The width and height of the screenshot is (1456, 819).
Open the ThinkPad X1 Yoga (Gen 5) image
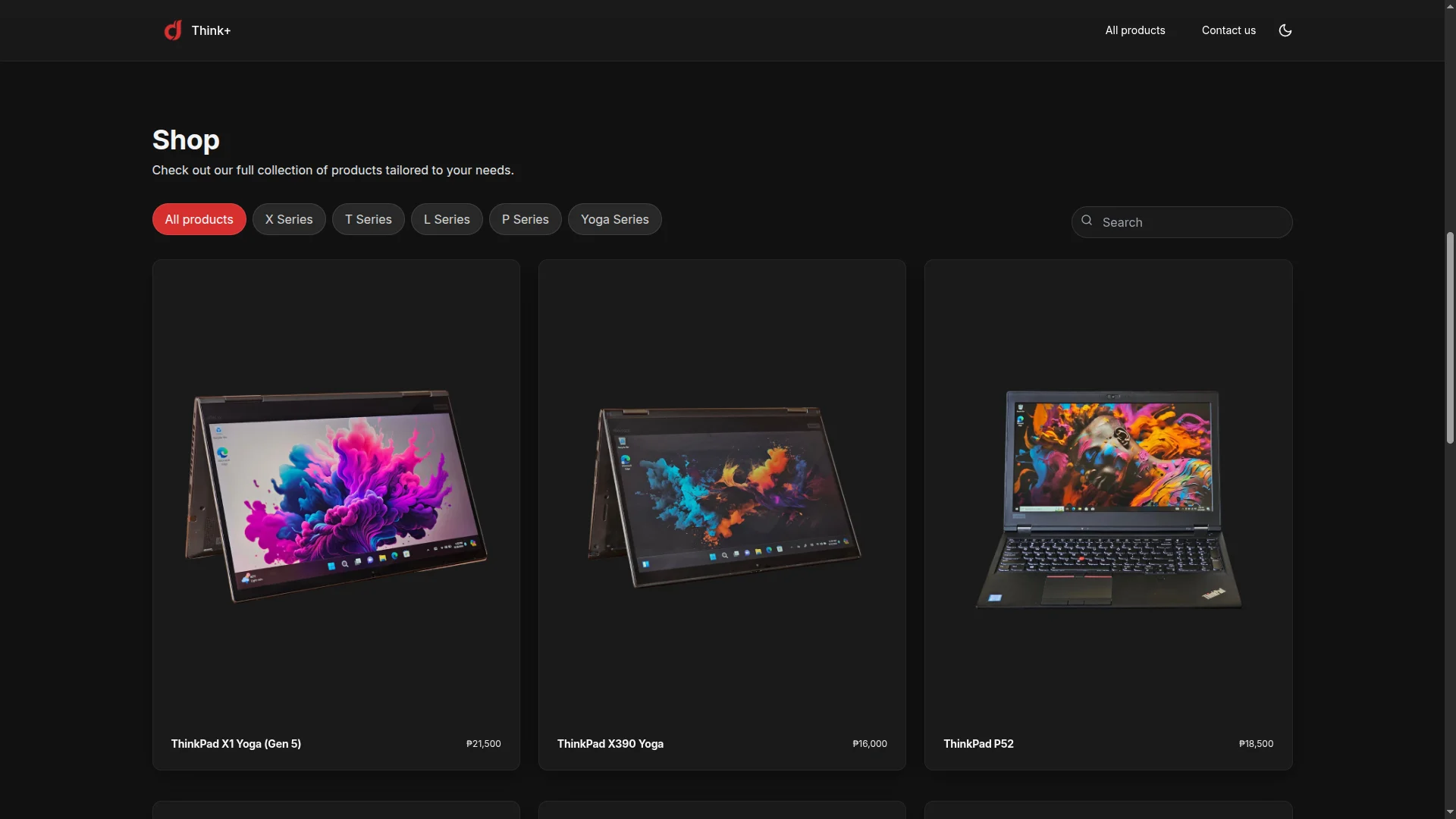[336, 497]
